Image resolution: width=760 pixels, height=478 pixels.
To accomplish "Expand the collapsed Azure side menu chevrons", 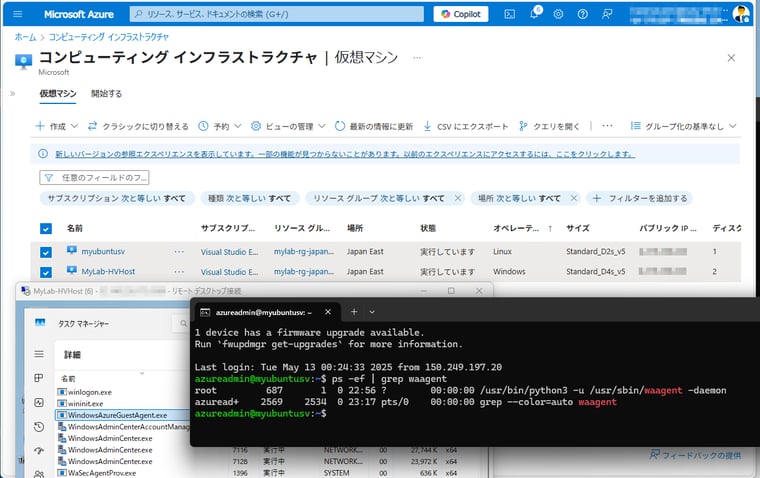I will 13,94.
